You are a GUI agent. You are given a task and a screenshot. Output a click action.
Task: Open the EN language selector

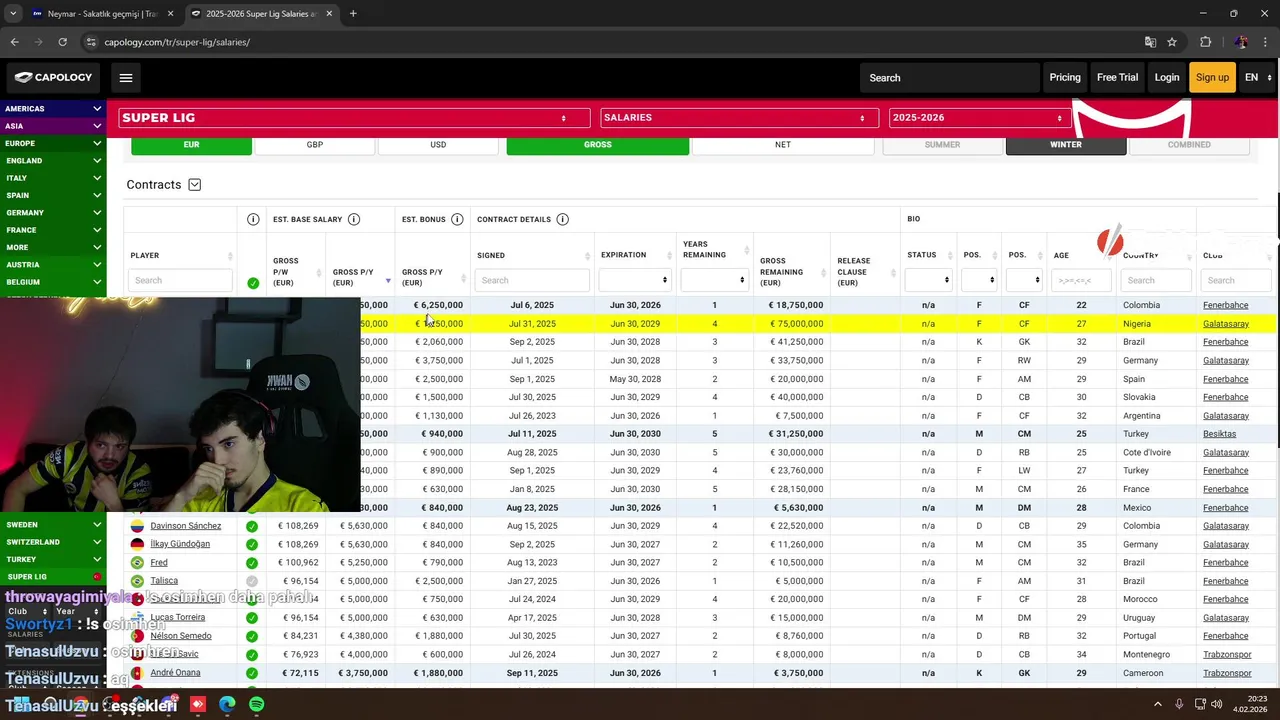[1257, 77]
